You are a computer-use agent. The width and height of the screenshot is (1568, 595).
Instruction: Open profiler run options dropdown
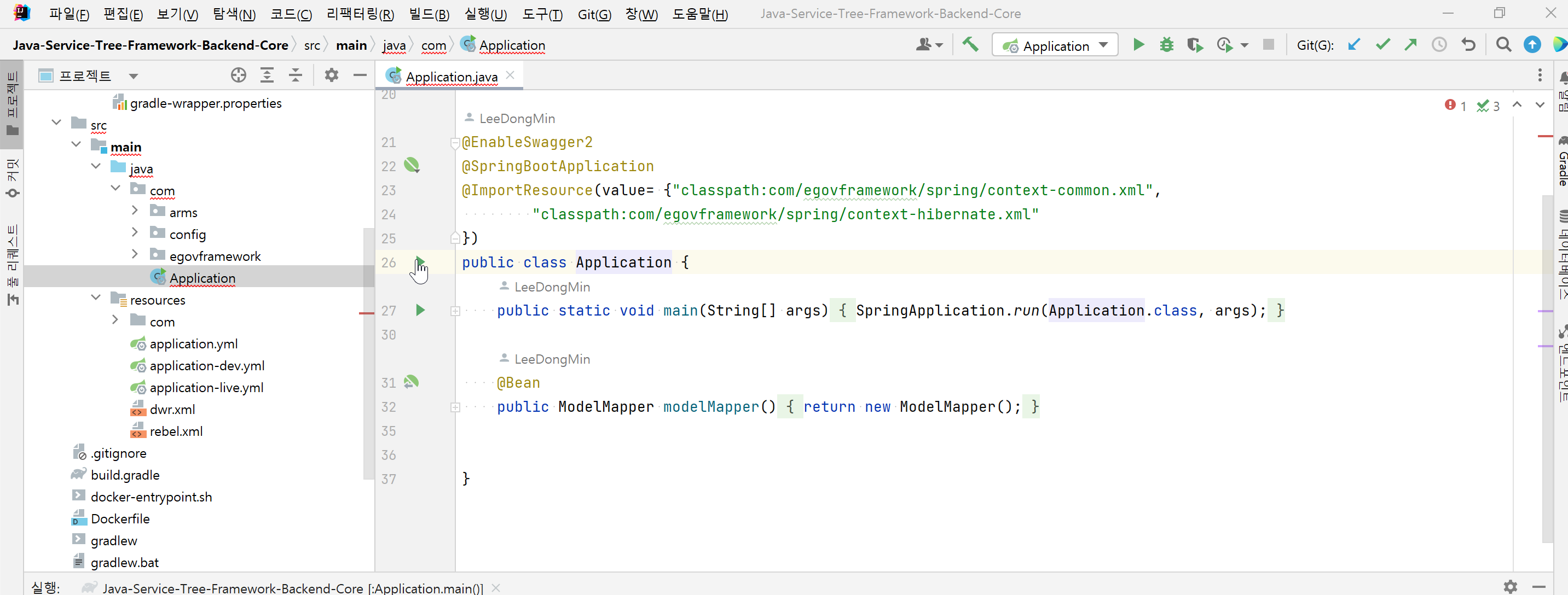(1244, 45)
